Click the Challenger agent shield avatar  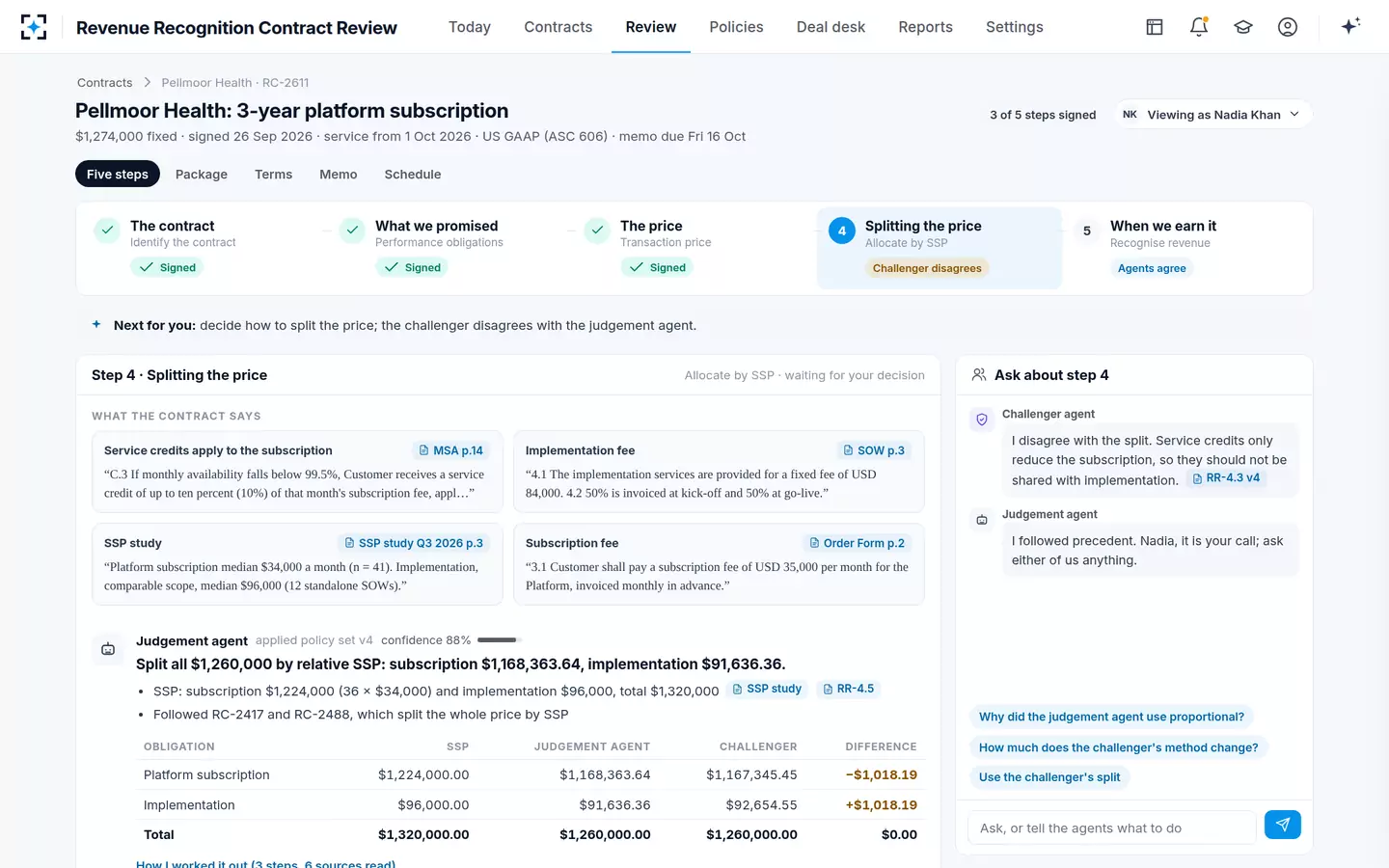point(982,420)
